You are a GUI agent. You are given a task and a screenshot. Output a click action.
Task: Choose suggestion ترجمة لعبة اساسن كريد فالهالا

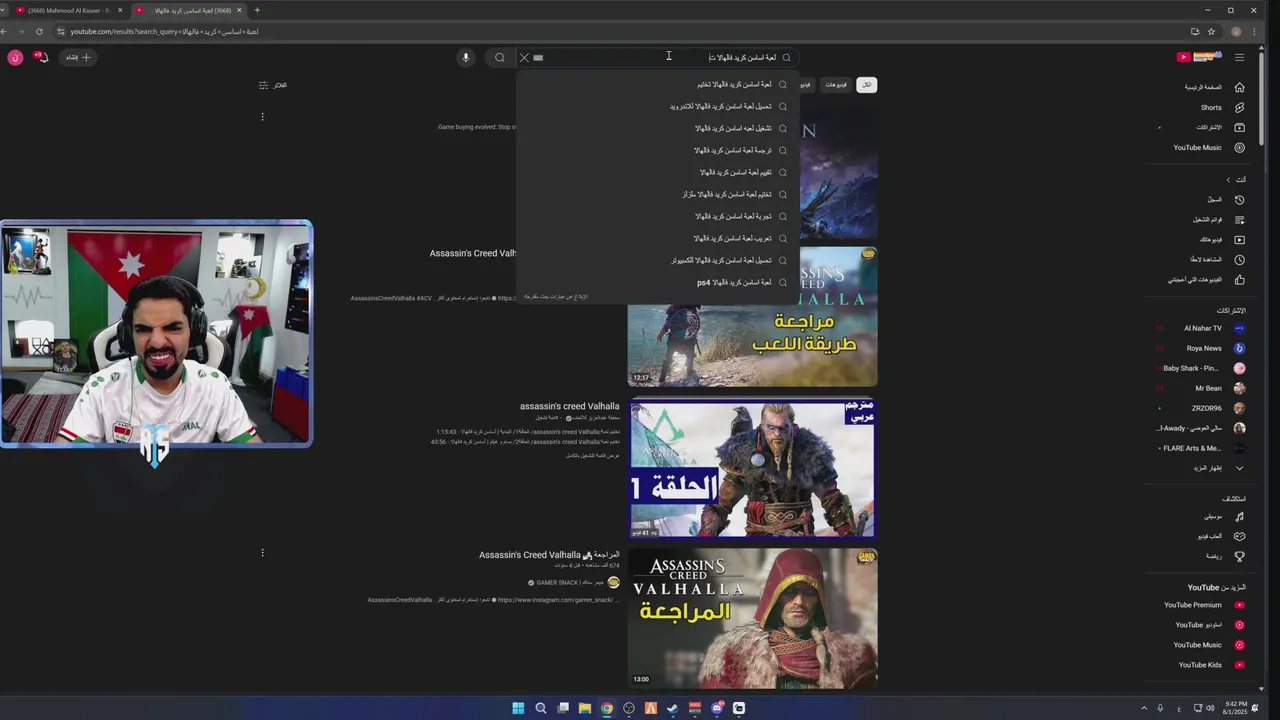658,150
